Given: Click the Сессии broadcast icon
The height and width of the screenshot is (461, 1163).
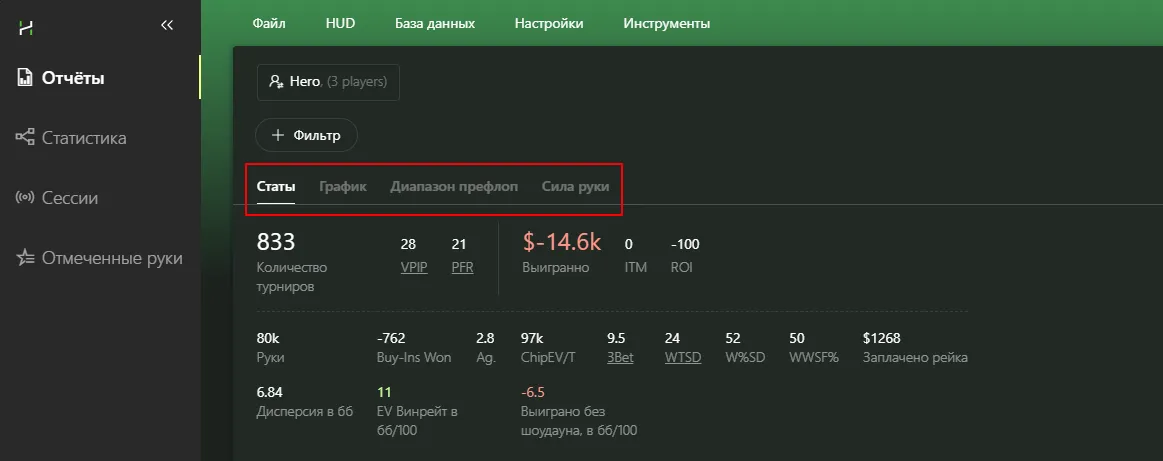Looking at the screenshot, I should (x=26, y=198).
